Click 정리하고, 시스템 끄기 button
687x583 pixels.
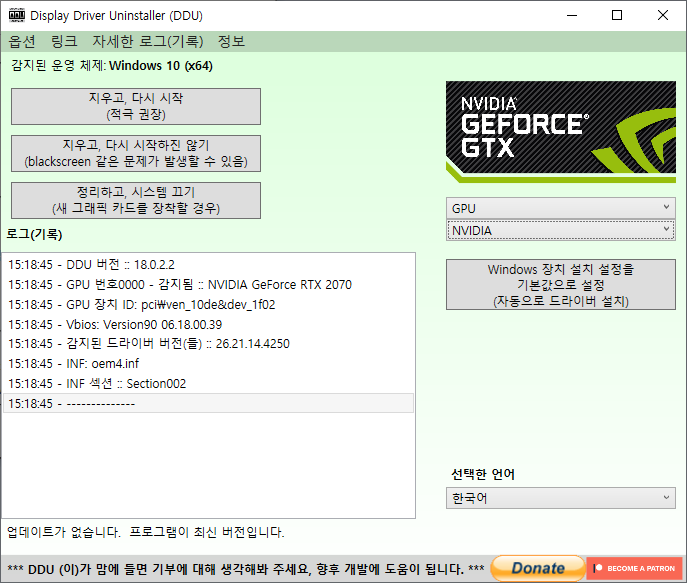(x=136, y=200)
